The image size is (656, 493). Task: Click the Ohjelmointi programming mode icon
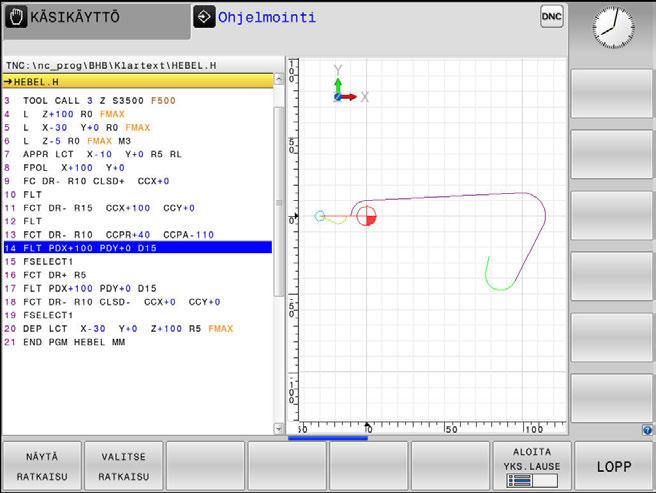[204, 17]
